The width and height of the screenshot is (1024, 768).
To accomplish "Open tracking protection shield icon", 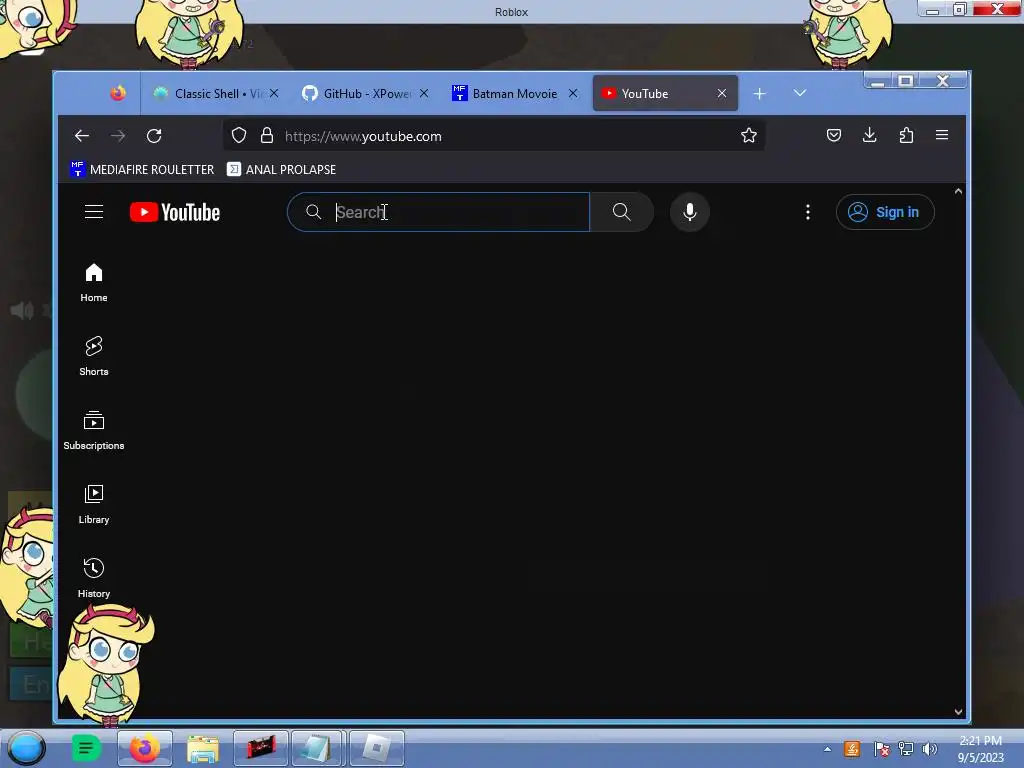I will pyautogui.click(x=239, y=135).
